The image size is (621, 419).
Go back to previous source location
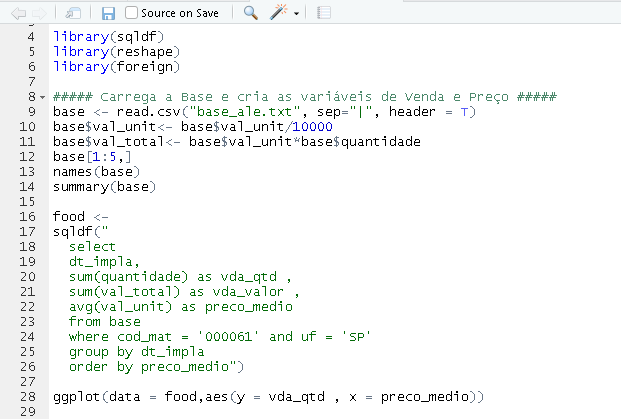pyautogui.click(x=18, y=13)
